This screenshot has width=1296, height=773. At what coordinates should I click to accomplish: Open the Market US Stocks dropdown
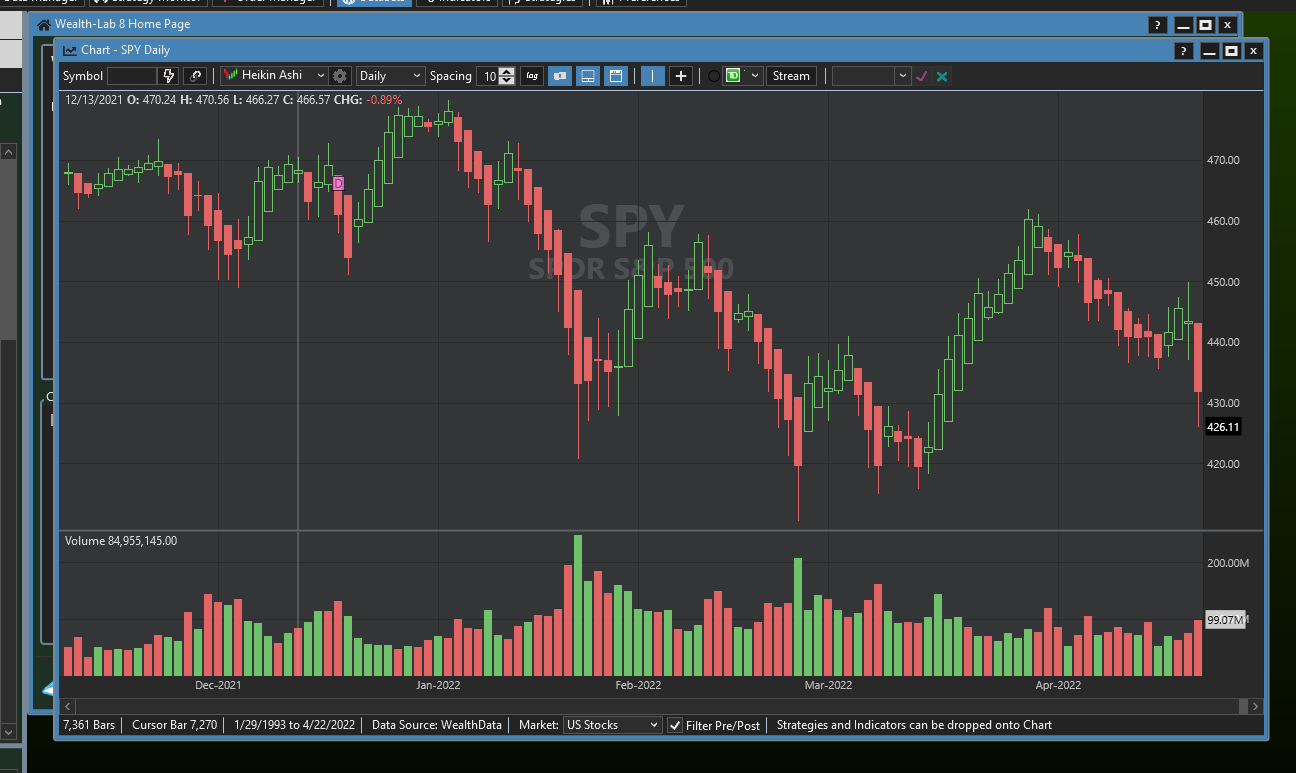pos(612,725)
